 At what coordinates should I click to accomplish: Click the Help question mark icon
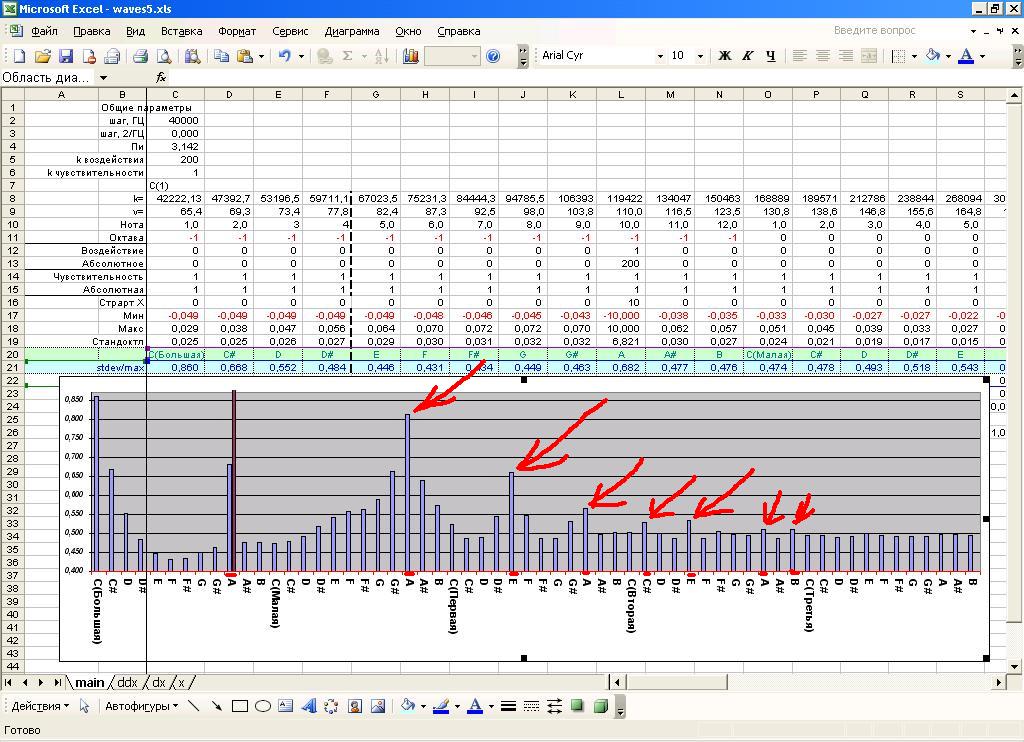[493, 56]
